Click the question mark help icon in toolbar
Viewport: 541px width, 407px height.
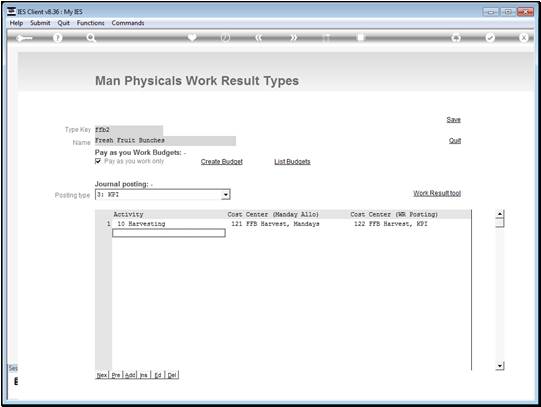pos(58,38)
